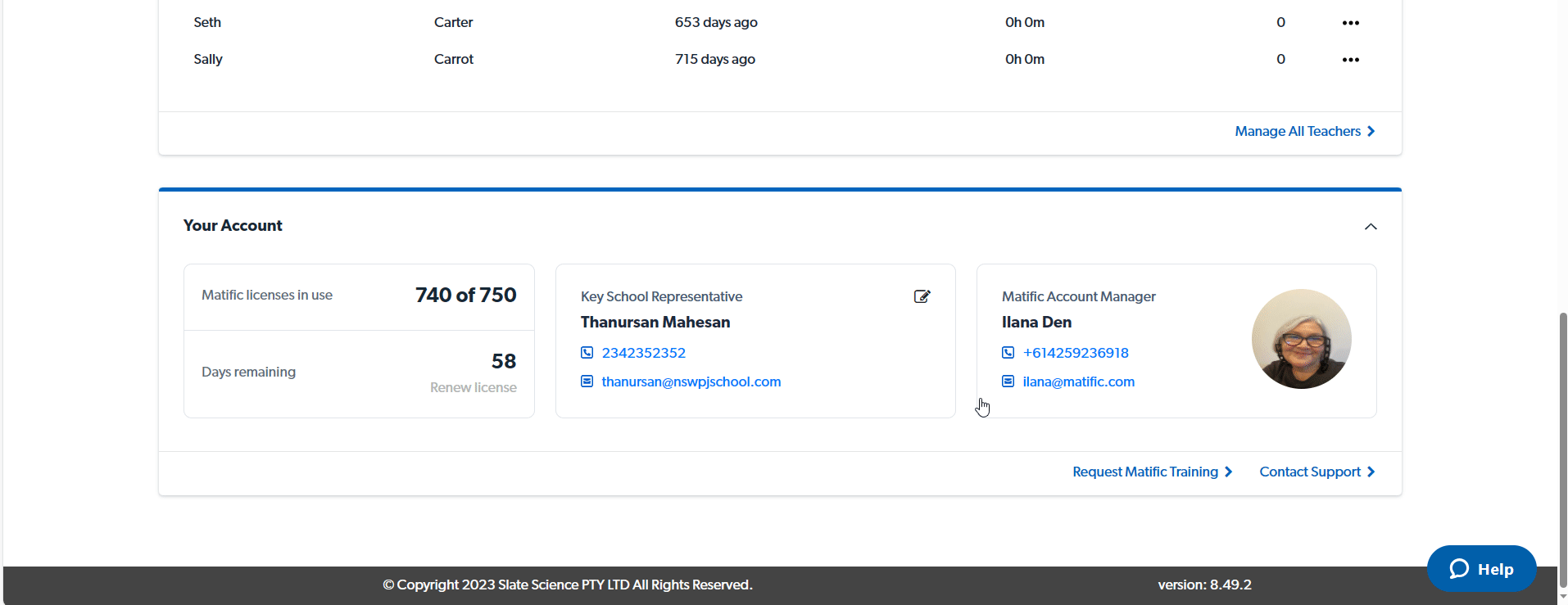Click email icon beside ilana@matific.com
This screenshot has height=605, width=1568.
[1008, 382]
